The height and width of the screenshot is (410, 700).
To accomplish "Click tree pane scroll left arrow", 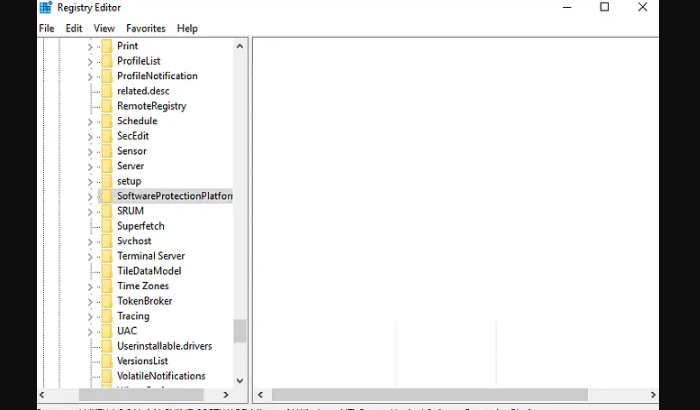I will tap(42, 395).
